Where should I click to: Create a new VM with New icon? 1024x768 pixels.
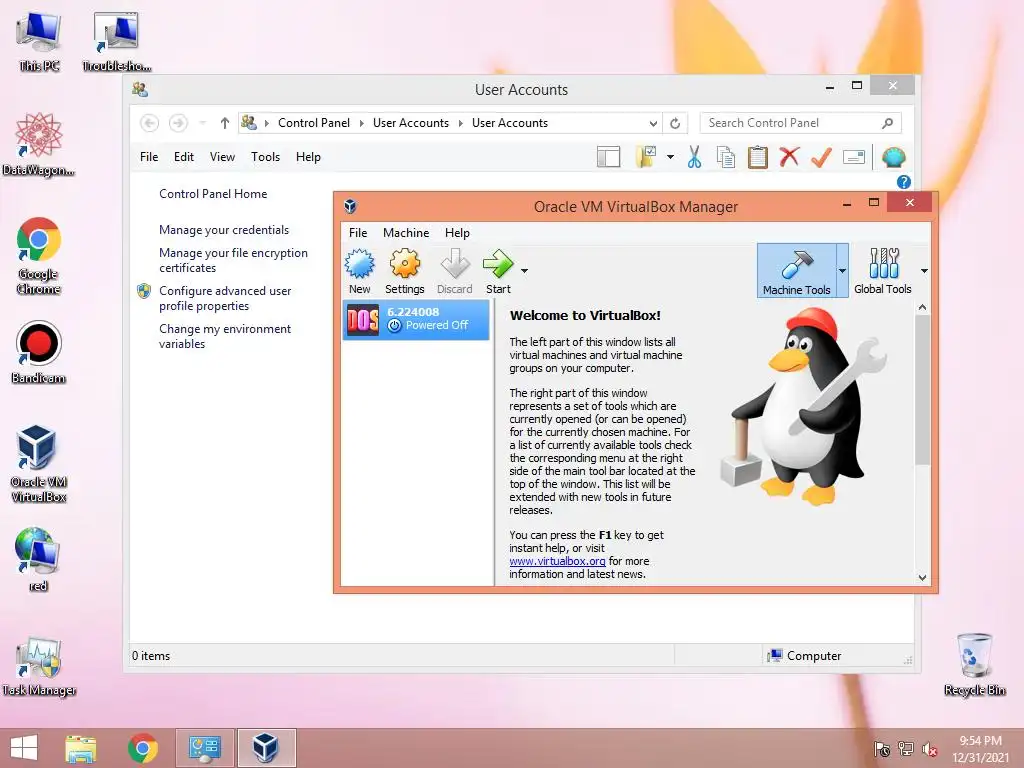point(359,271)
